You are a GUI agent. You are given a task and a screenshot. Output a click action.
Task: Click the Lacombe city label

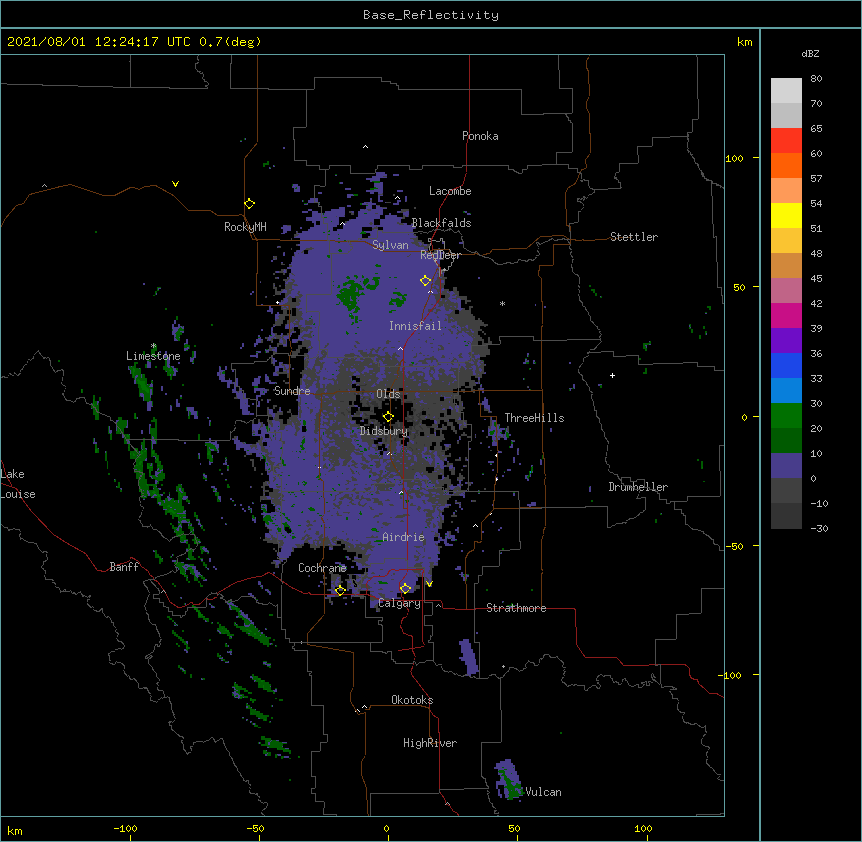tap(450, 191)
